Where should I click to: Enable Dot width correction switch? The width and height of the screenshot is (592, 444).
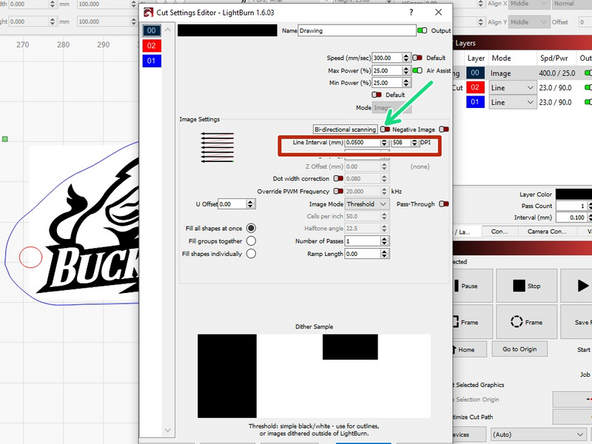pyautogui.click(x=338, y=179)
